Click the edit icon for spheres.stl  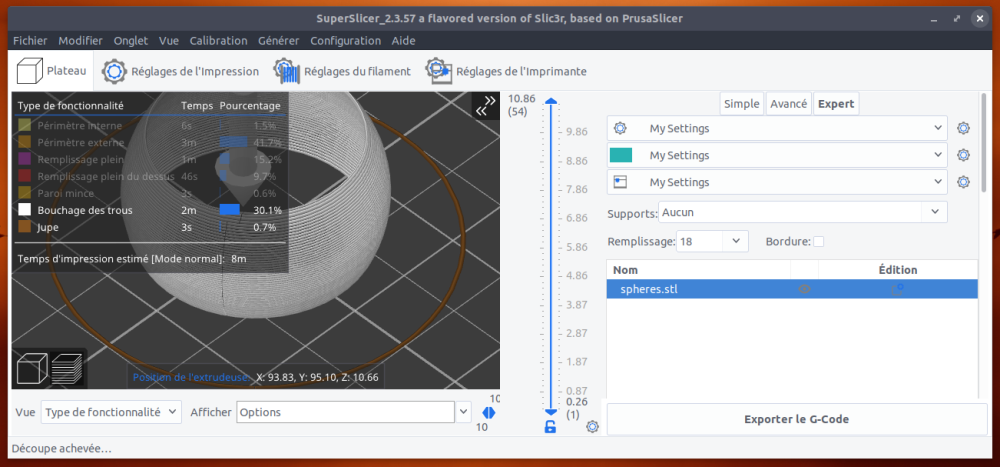click(897, 289)
